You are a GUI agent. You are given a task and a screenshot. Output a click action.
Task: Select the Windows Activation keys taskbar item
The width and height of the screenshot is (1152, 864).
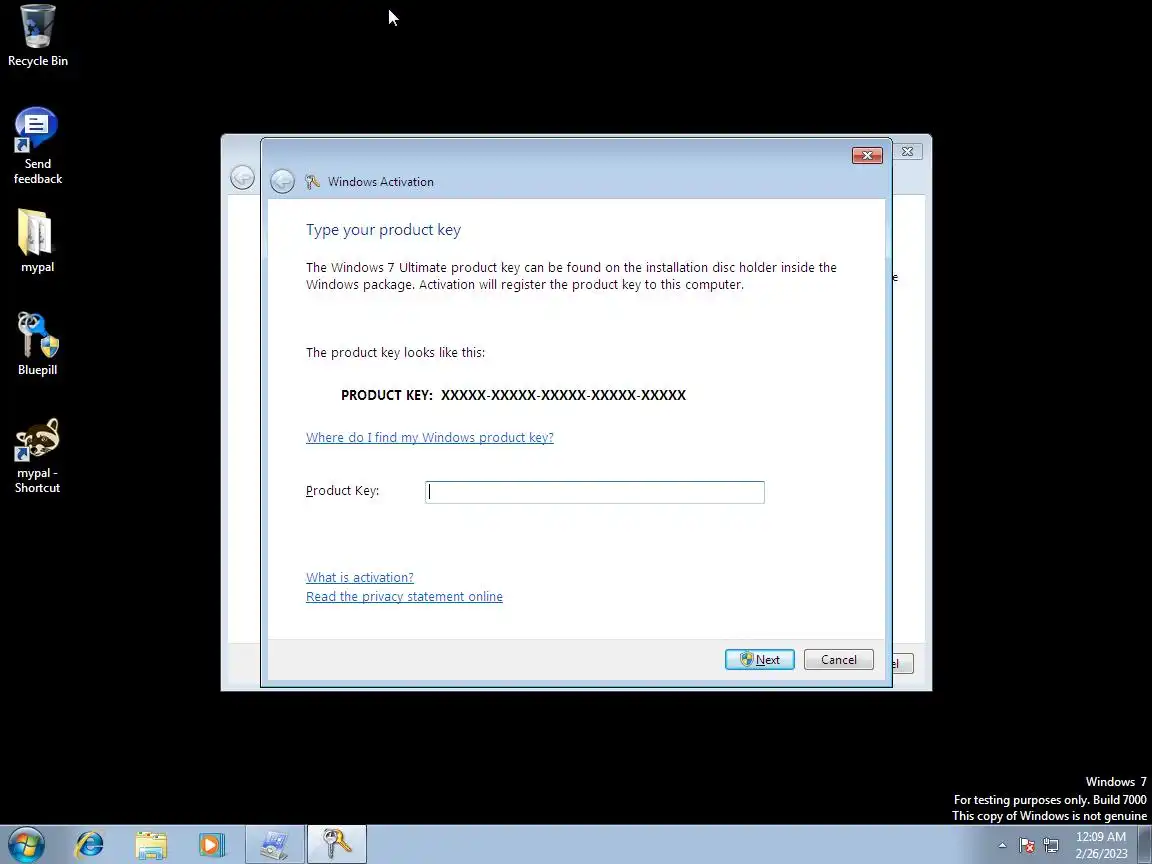pos(336,845)
